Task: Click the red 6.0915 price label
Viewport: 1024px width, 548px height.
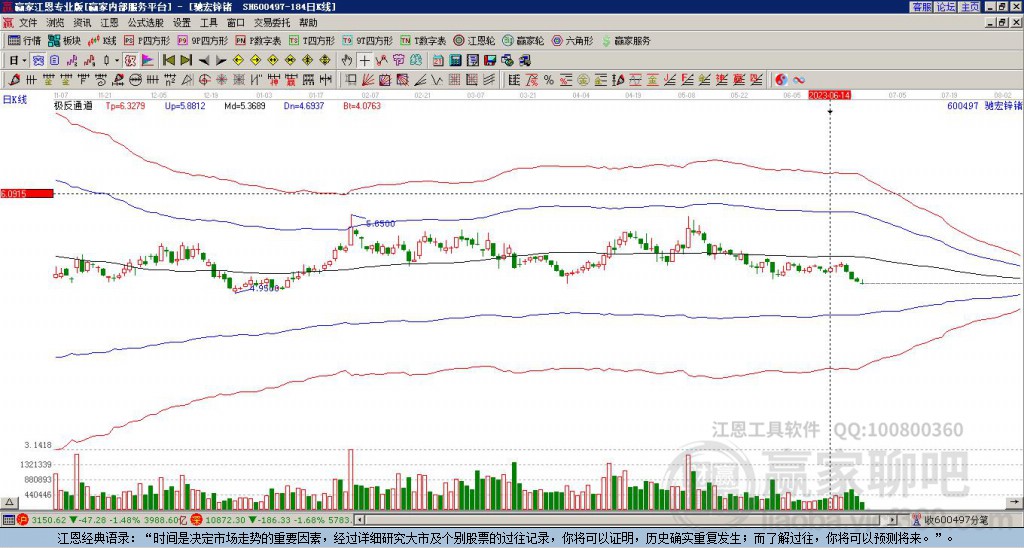Action: [25, 193]
